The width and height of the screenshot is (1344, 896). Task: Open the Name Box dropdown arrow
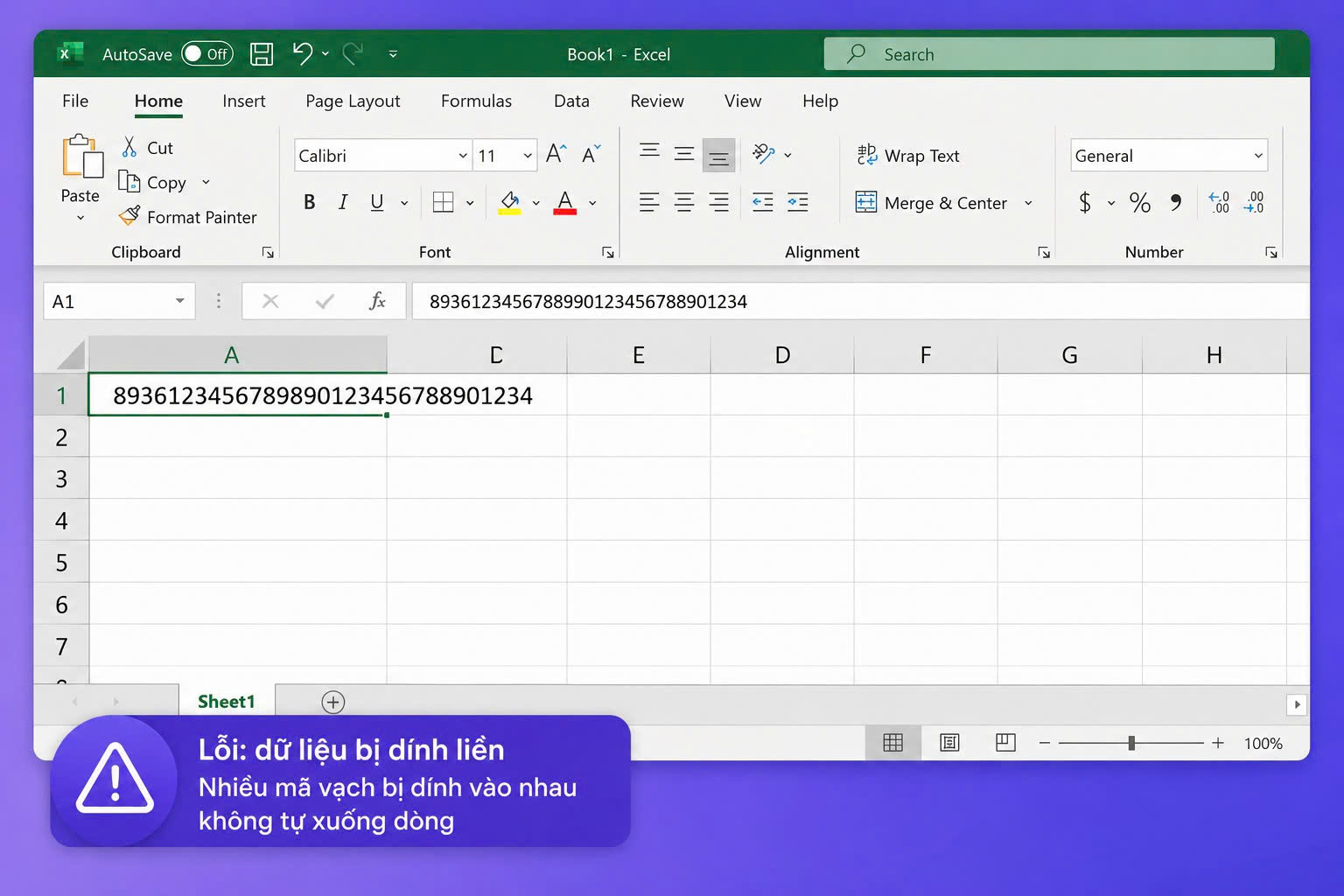coord(179,301)
